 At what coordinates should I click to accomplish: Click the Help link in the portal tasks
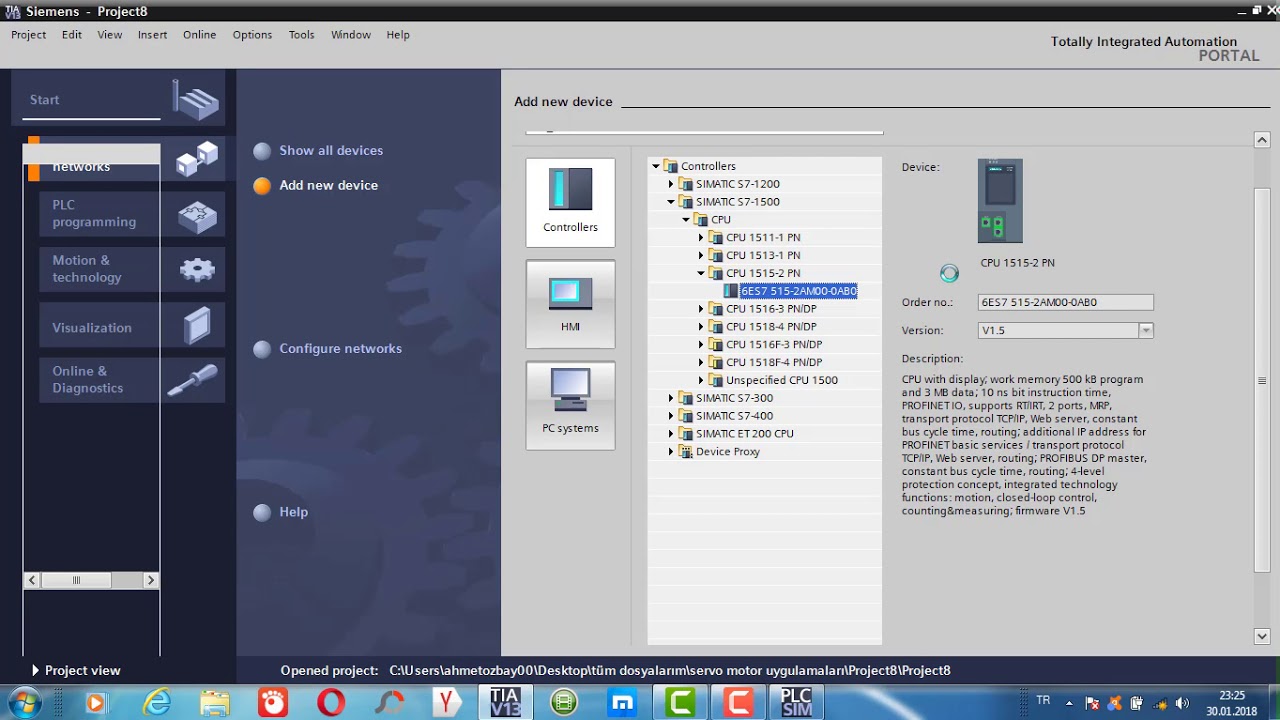pos(293,512)
